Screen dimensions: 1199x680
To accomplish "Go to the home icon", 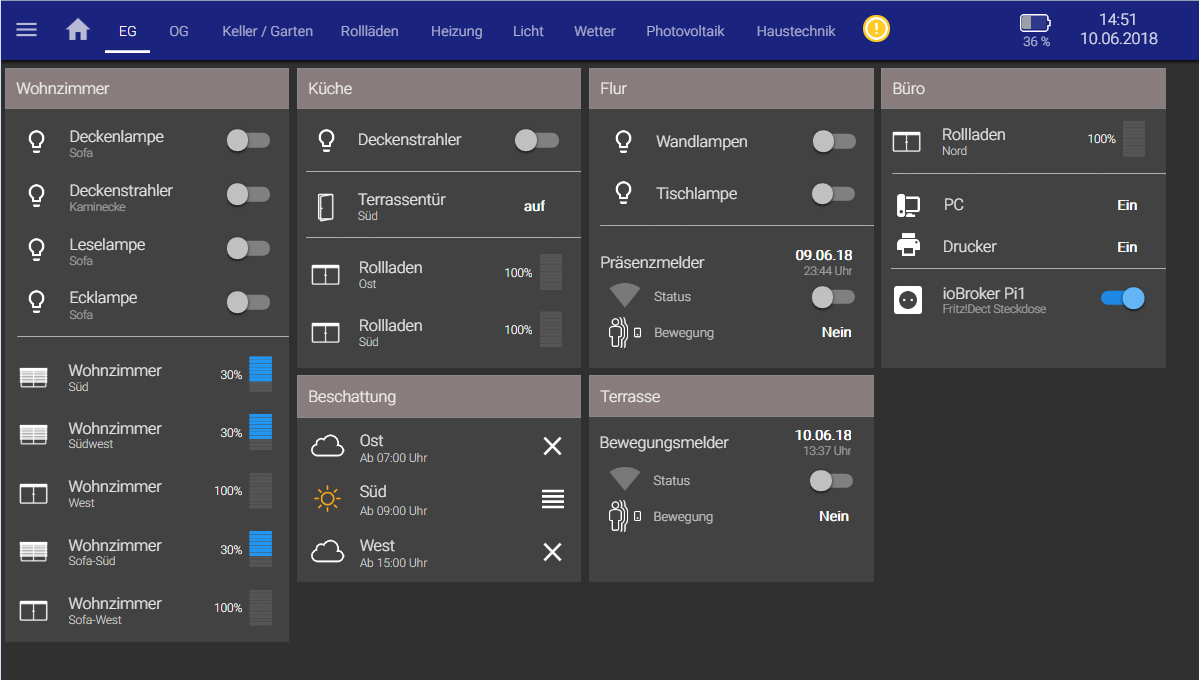I will pos(78,30).
